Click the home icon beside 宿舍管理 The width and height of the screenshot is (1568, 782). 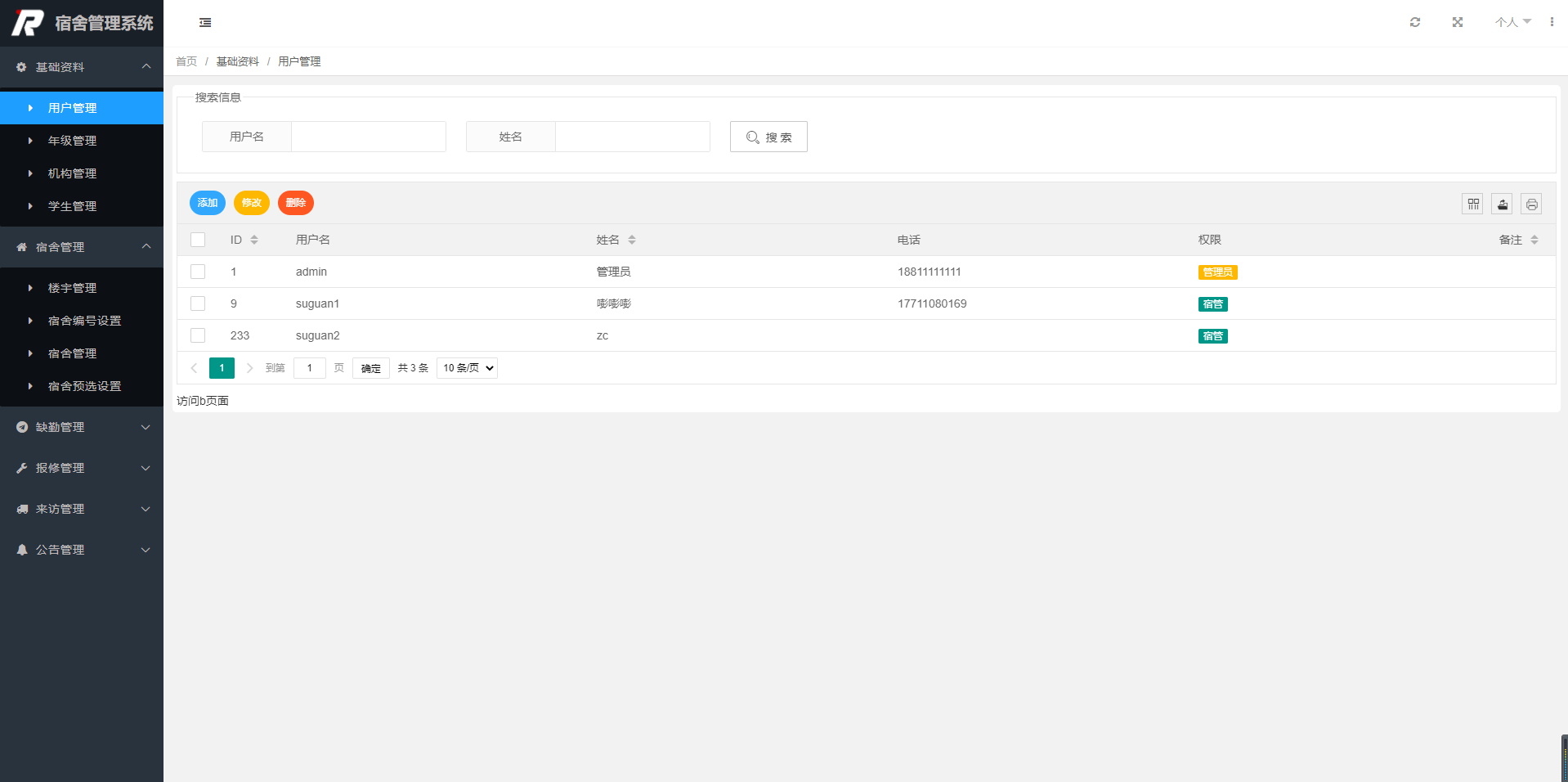22,247
